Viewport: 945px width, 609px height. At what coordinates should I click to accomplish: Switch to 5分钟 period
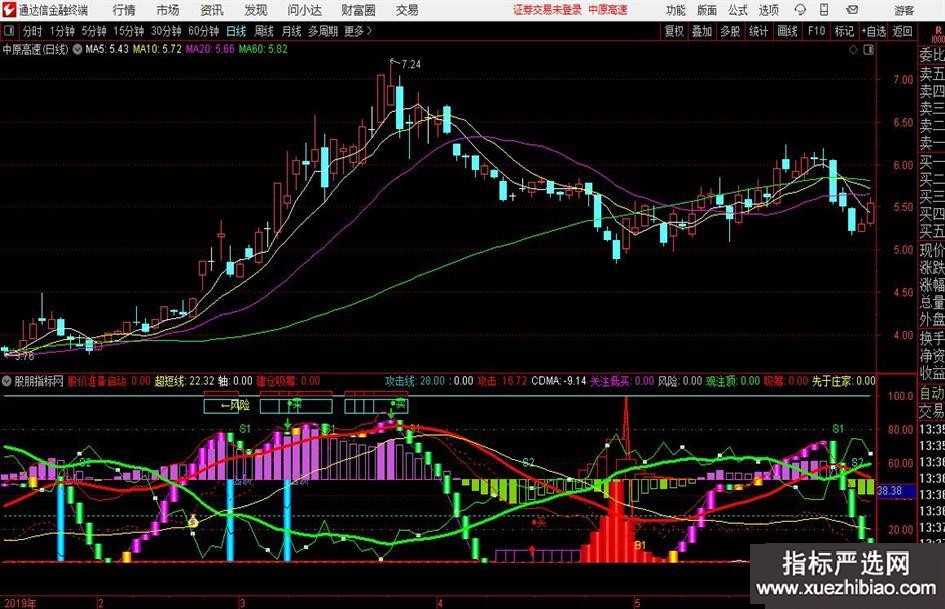click(x=94, y=31)
